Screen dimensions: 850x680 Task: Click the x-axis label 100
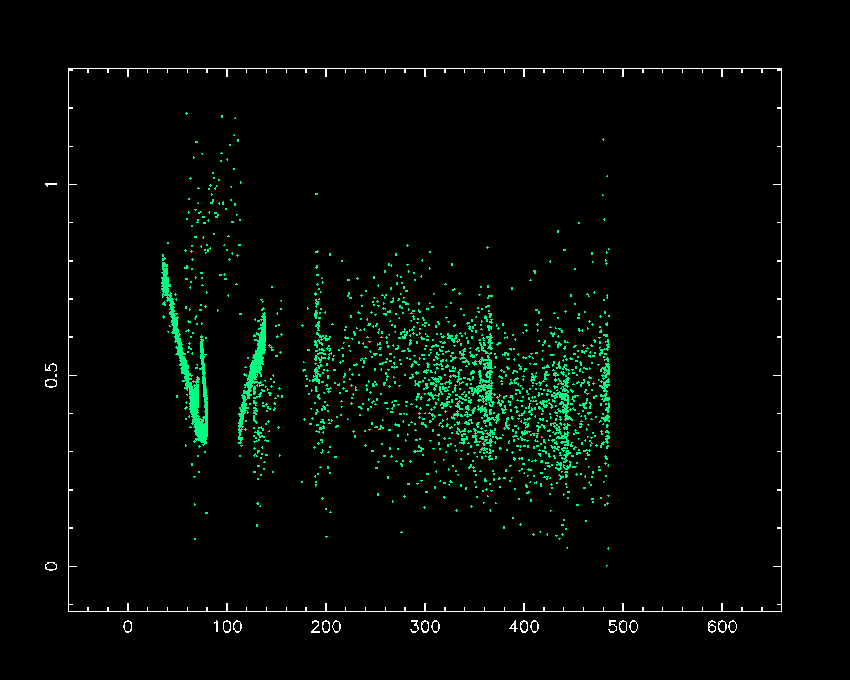pyautogui.click(x=227, y=627)
